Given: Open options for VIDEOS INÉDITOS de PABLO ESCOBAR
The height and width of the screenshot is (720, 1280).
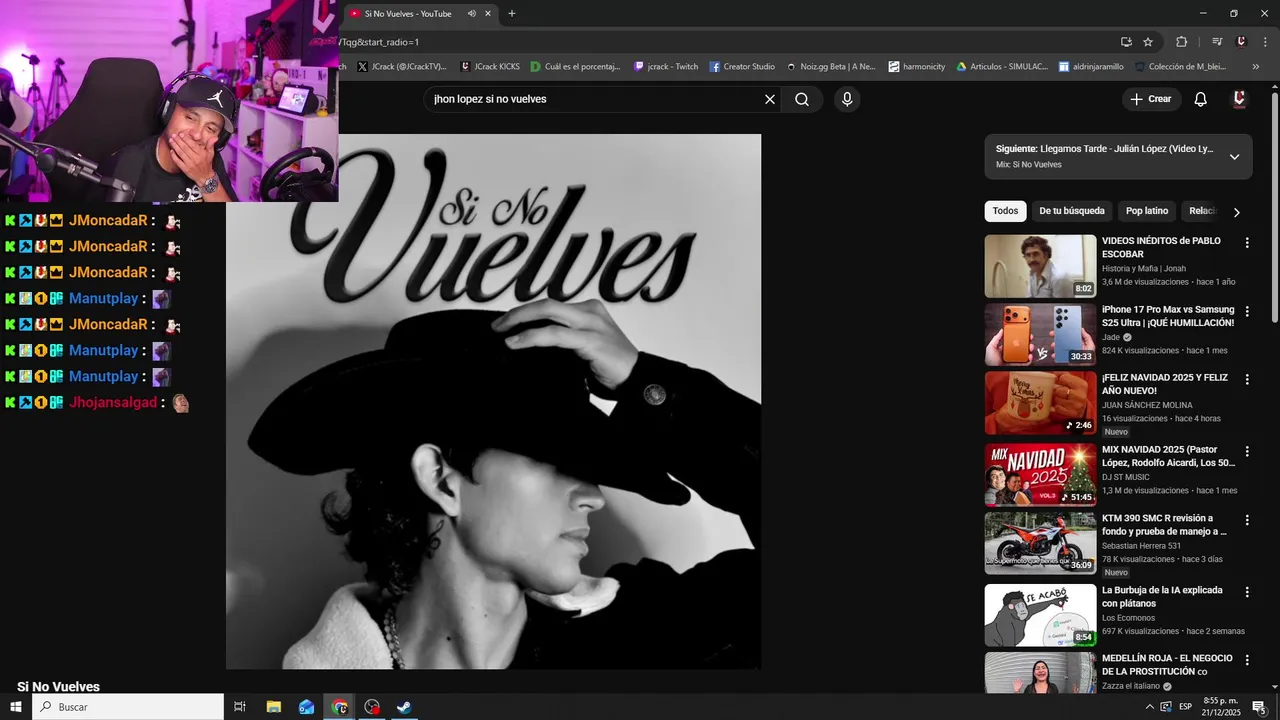Looking at the screenshot, I should [1247, 243].
